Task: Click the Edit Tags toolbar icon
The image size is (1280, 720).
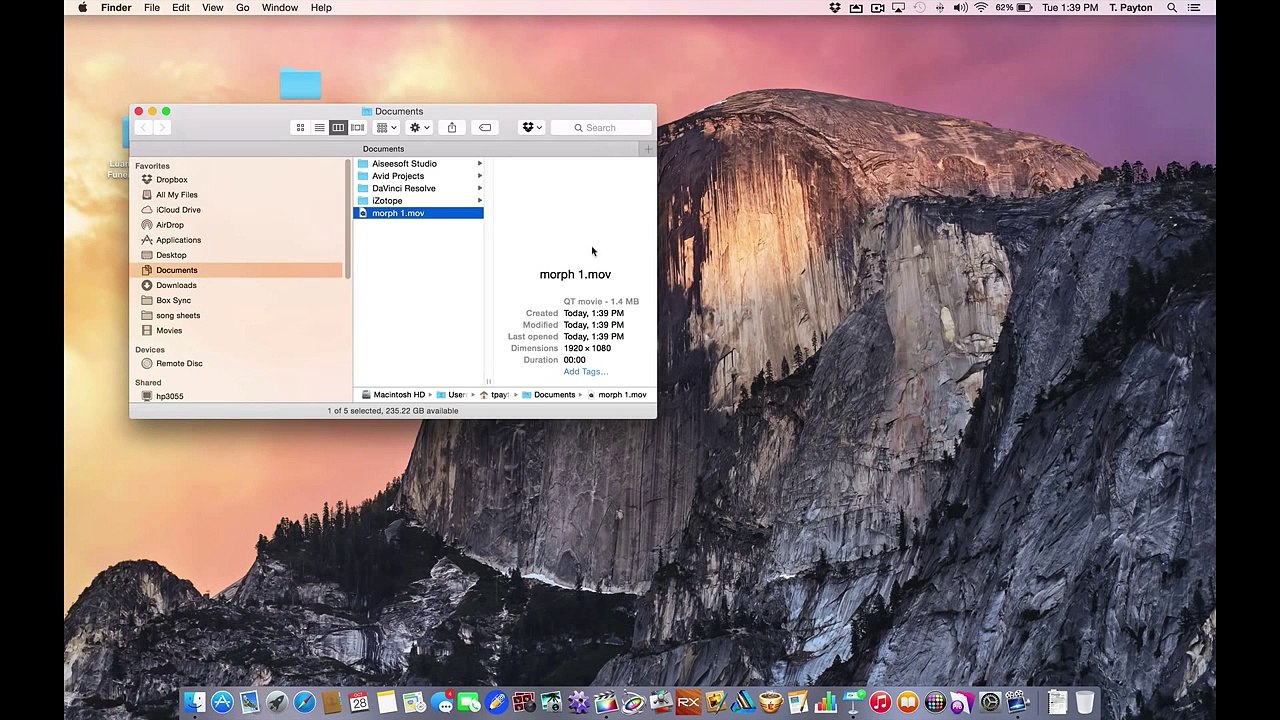Action: [x=485, y=128]
